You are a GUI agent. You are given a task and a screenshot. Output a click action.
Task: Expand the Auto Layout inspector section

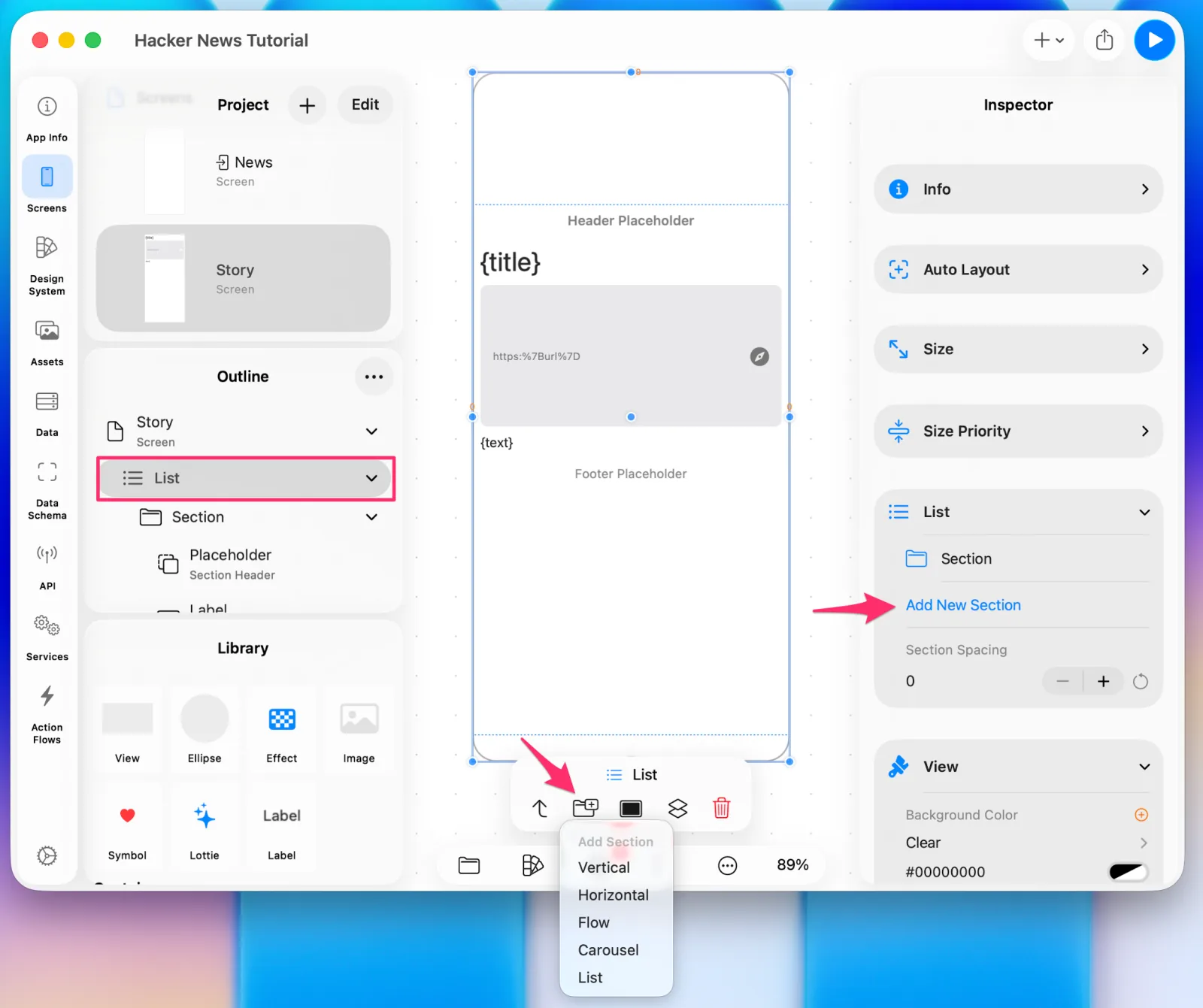point(1018,269)
